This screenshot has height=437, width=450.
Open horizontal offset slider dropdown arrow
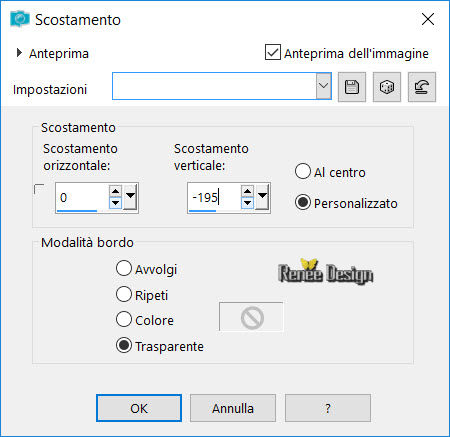click(x=130, y=197)
